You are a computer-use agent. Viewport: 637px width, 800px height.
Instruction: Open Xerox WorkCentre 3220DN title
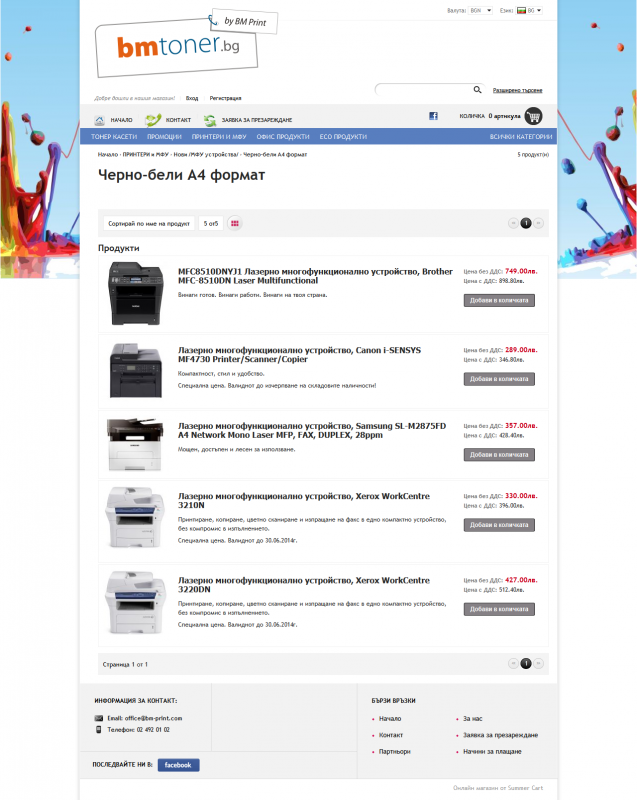pos(303,585)
